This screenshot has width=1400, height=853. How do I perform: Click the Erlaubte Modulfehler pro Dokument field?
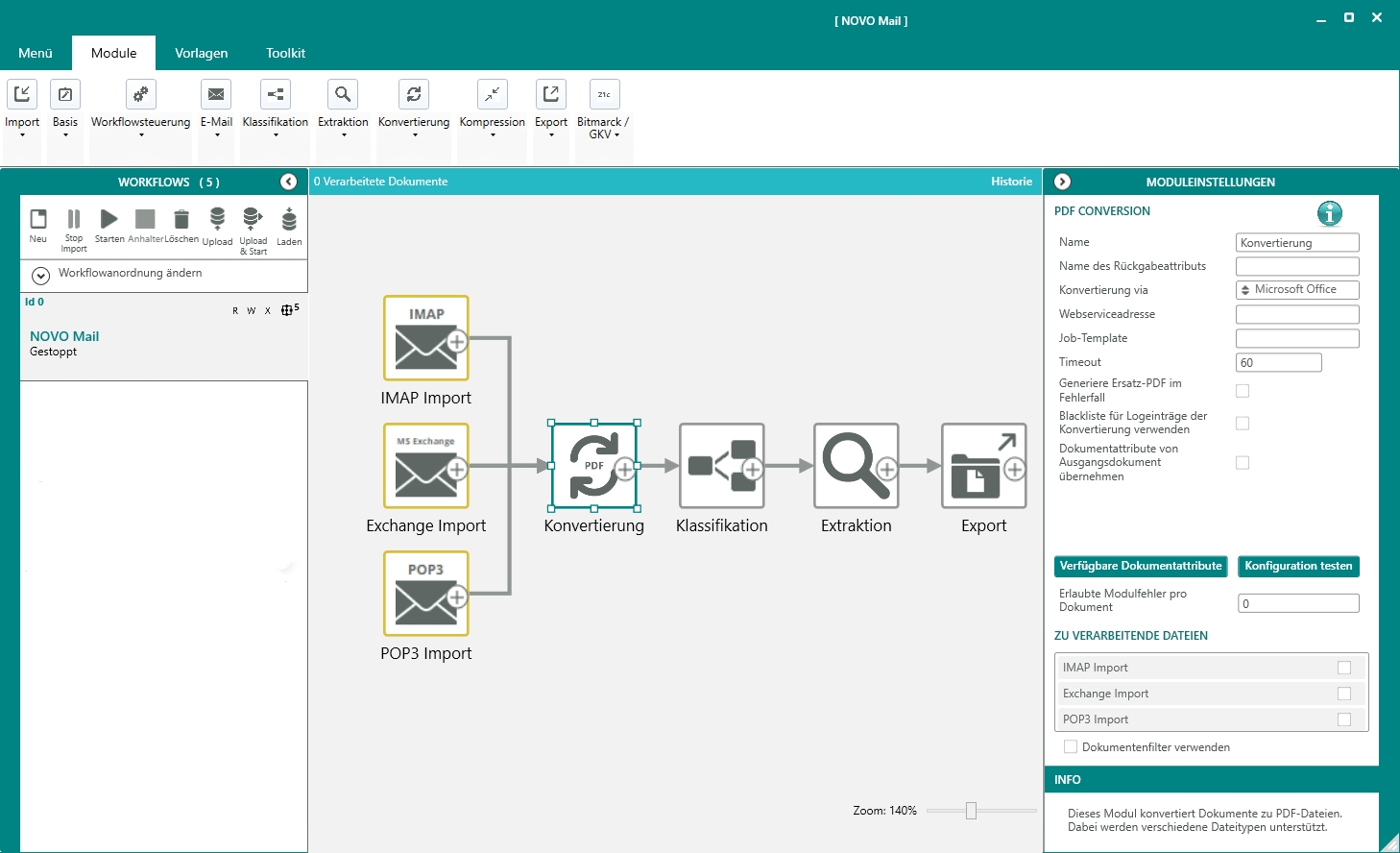(1299, 603)
